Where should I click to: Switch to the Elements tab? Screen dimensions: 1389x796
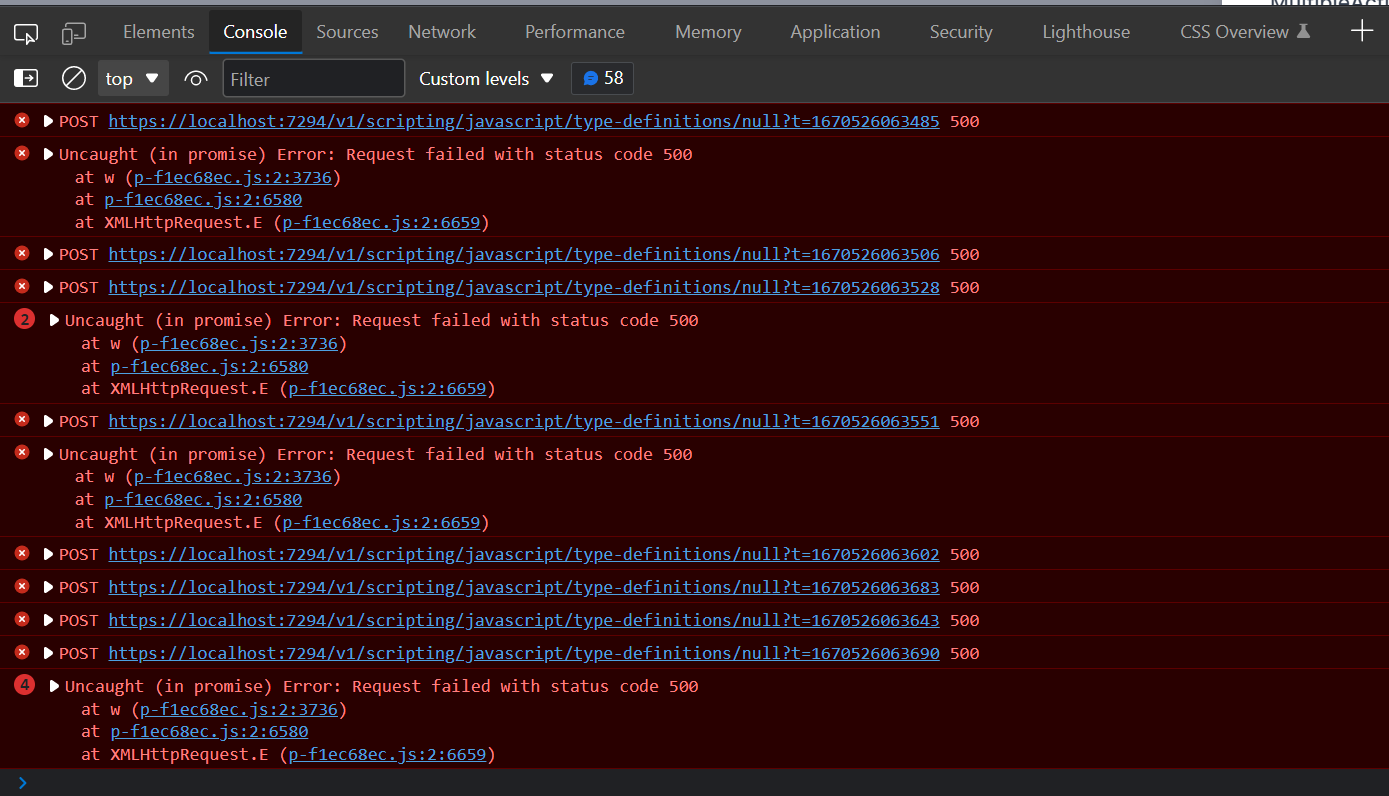point(159,32)
